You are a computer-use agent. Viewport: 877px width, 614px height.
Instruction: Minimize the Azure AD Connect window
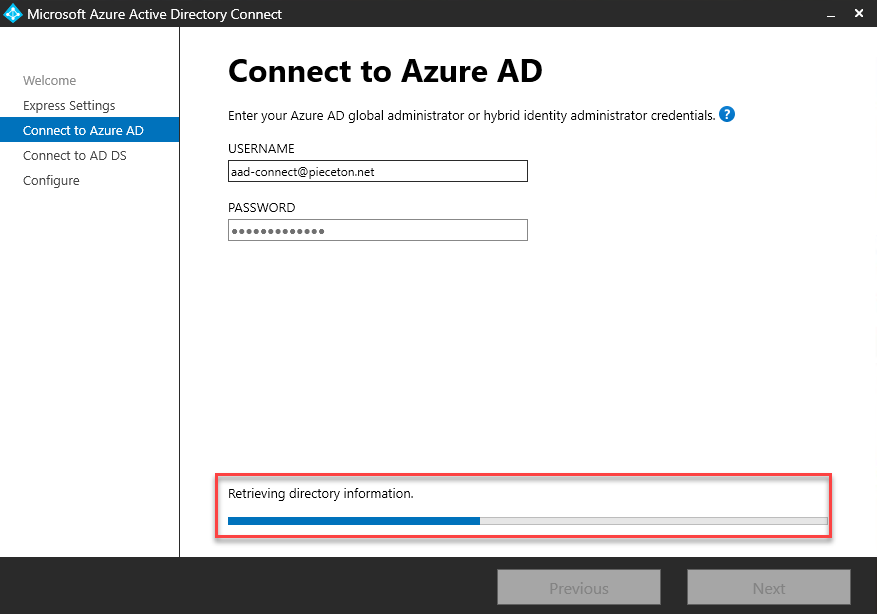(x=831, y=14)
